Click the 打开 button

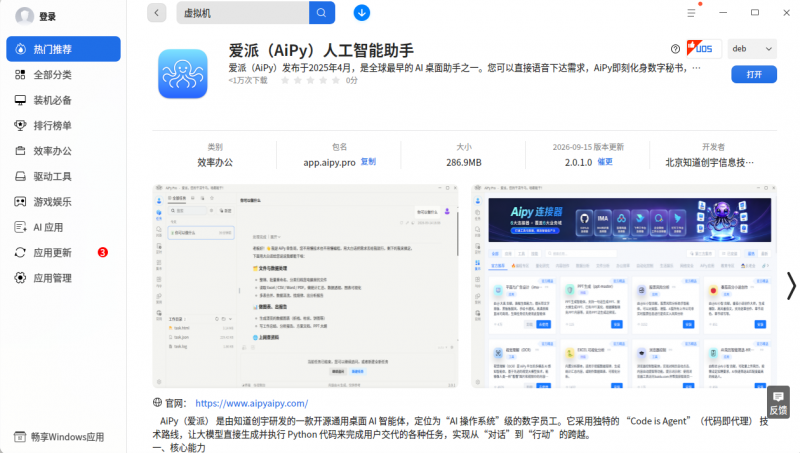click(x=754, y=74)
